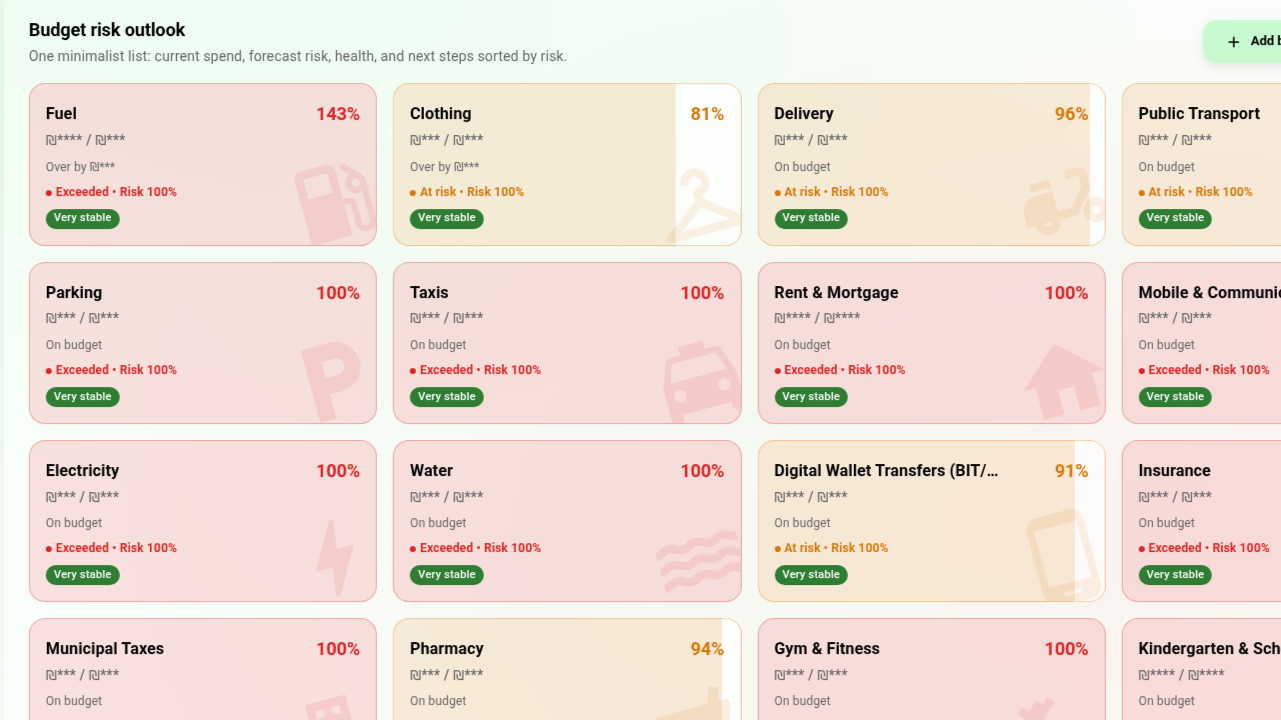Image resolution: width=1281 pixels, height=720 pixels.
Task: Click the 96% progress value on Delivery
Action: point(1071,114)
